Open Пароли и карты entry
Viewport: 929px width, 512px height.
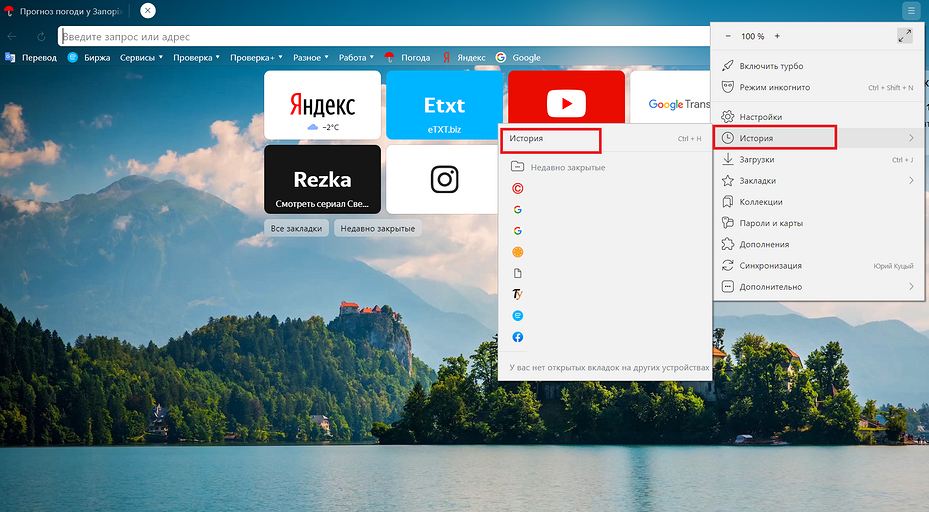pos(818,223)
